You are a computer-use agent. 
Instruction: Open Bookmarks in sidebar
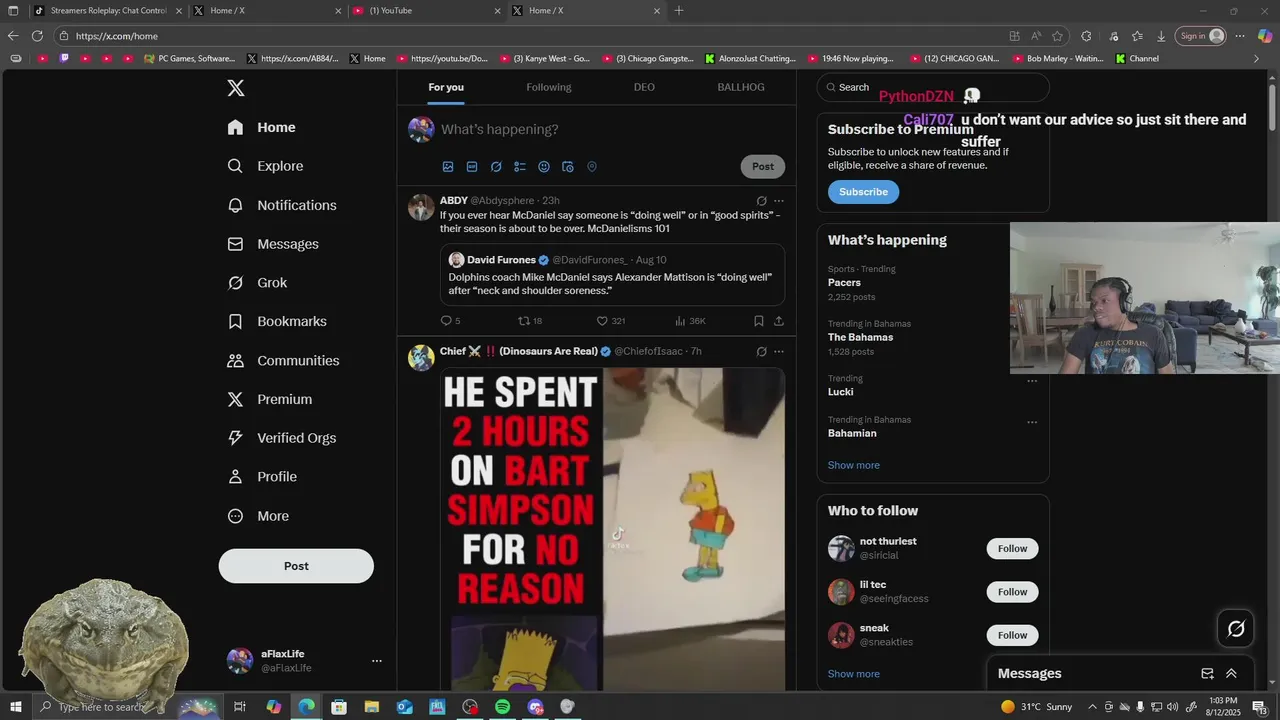278,321
